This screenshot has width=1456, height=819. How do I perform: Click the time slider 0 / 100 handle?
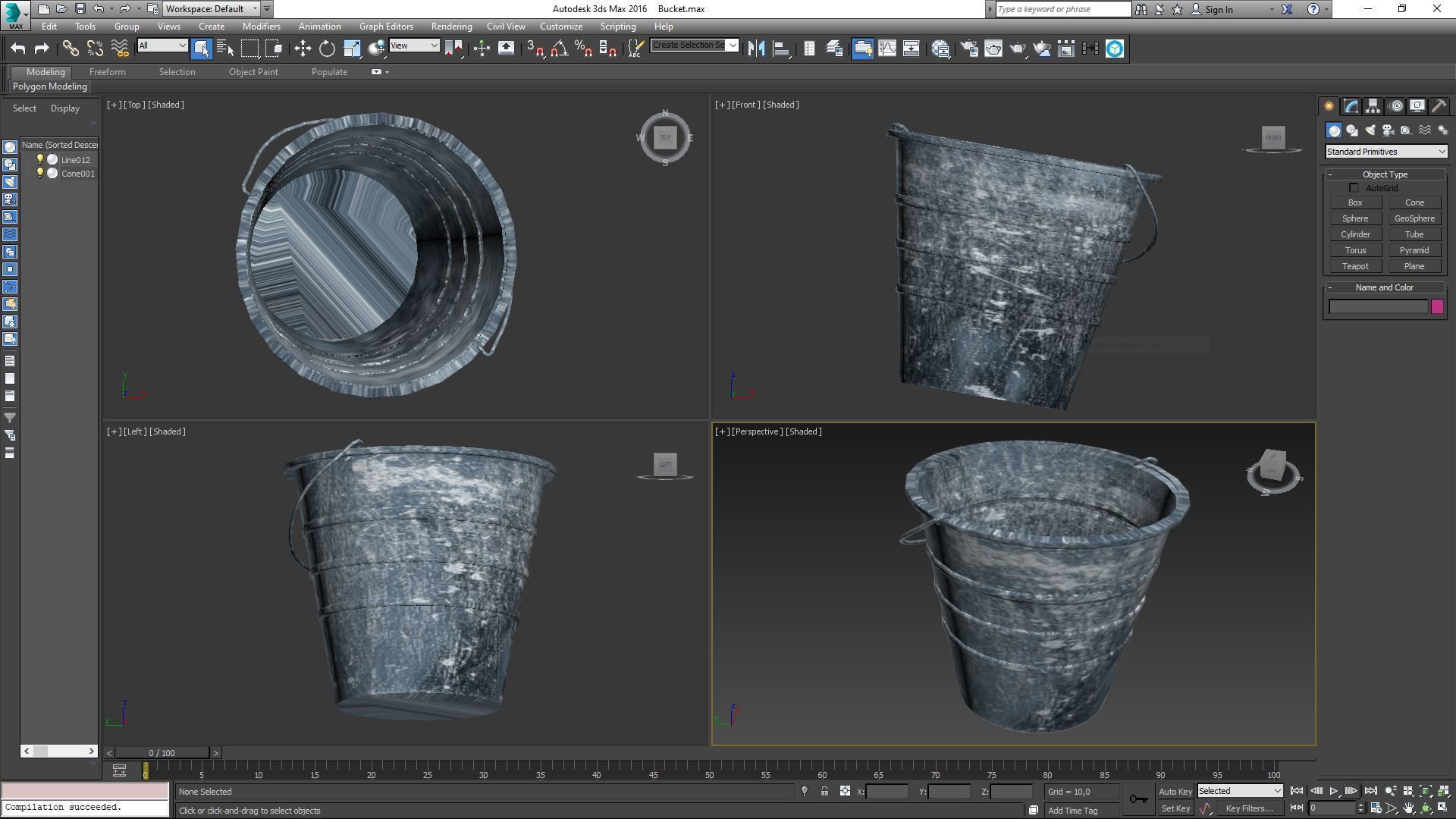tap(162, 753)
